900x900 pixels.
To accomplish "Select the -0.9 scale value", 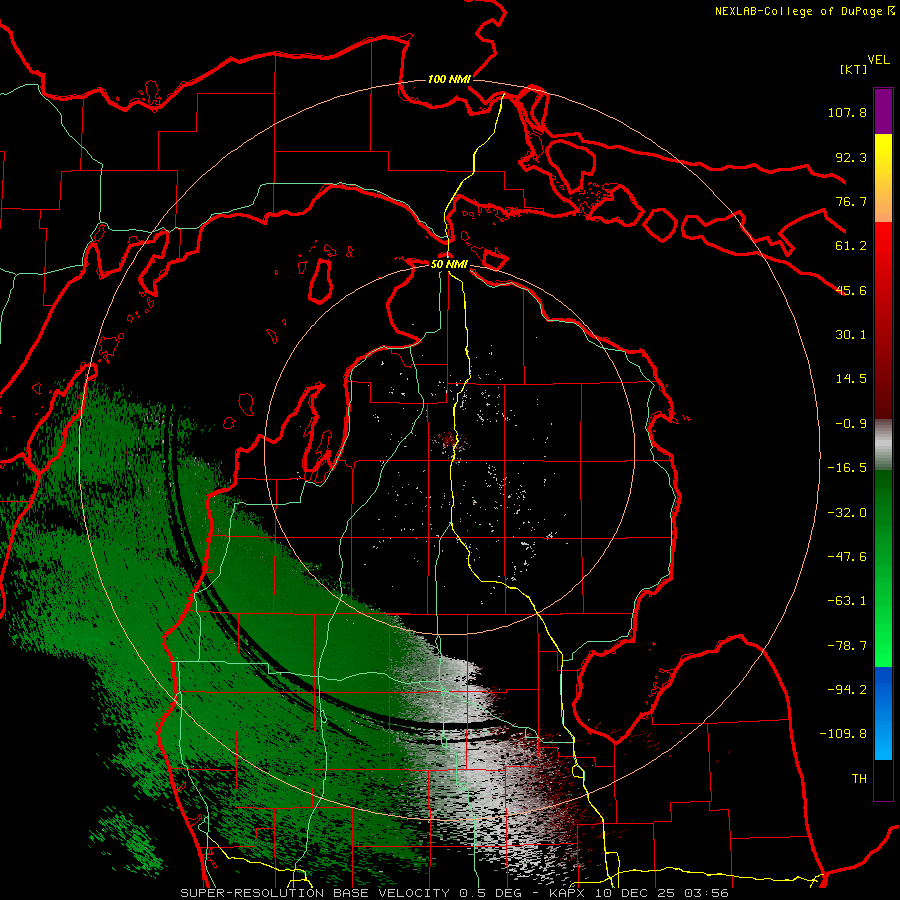I will coord(851,424).
